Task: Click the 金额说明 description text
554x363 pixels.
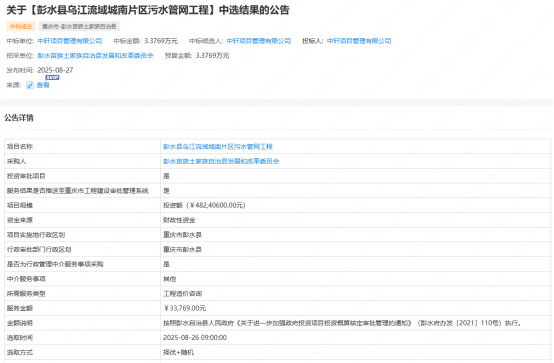Action: pos(342,323)
